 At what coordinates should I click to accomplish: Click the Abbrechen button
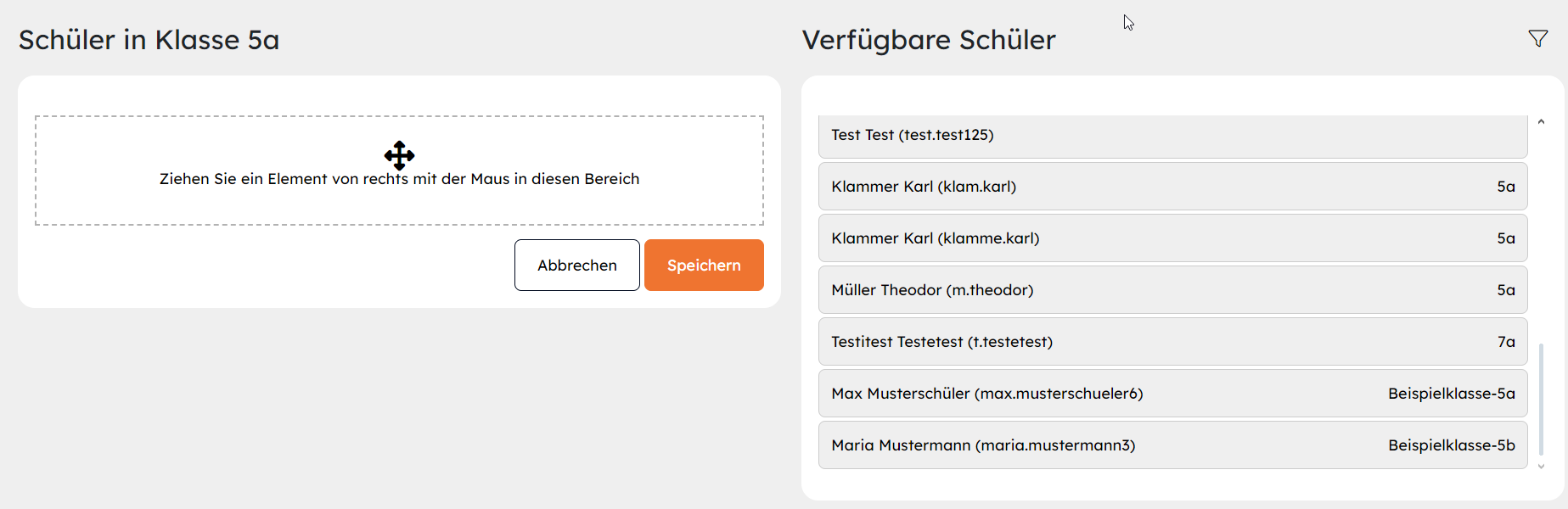[577, 265]
